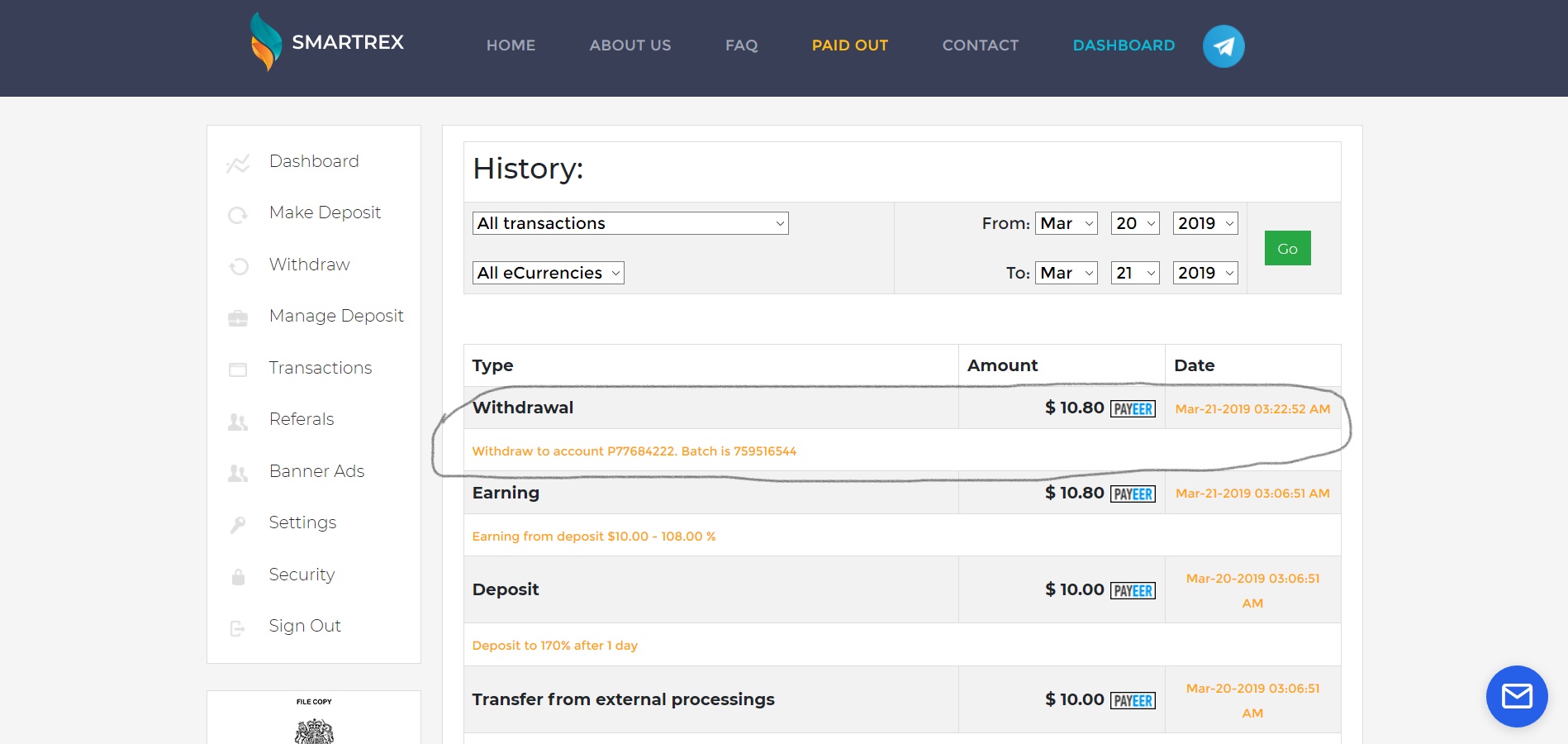Click Payeer badge in Withdrawal row
Viewport: 1568px width, 744px height.
coord(1133,408)
